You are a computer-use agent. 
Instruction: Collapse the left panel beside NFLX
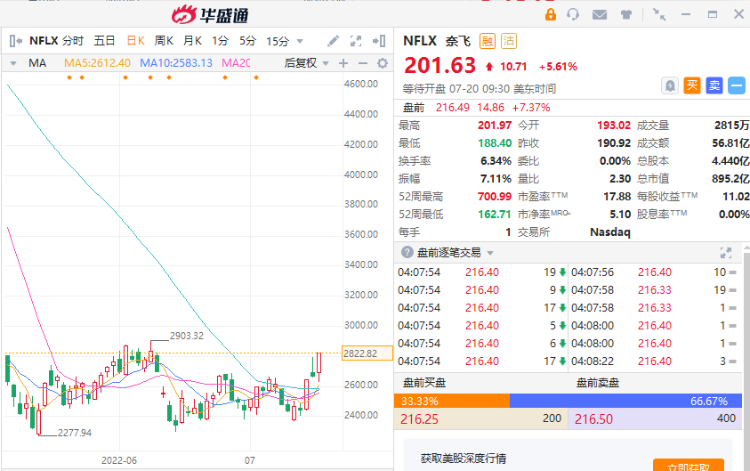(x=16, y=41)
